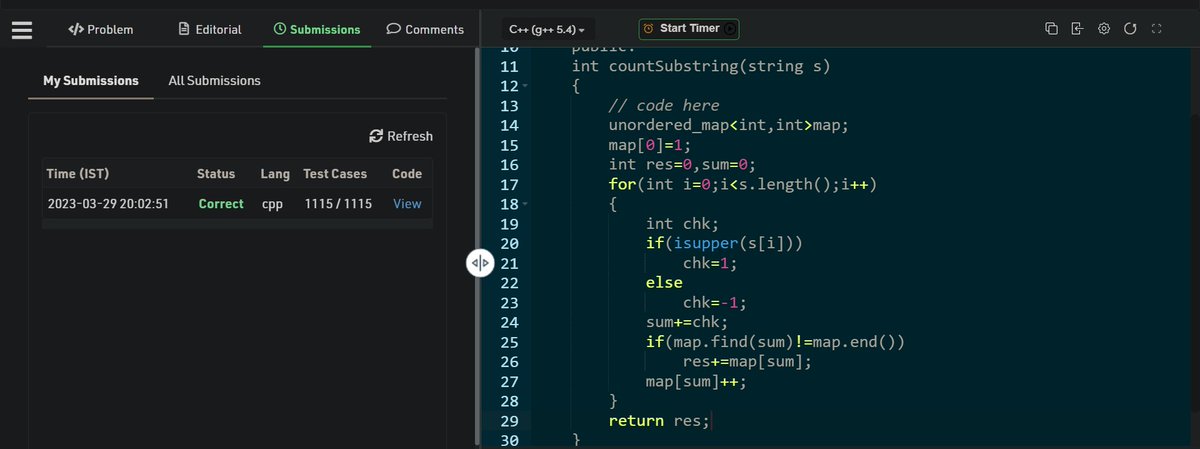This screenshot has height=449, width=1200.
Task: View code of the 20:02:51 submission
Action: click(407, 203)
